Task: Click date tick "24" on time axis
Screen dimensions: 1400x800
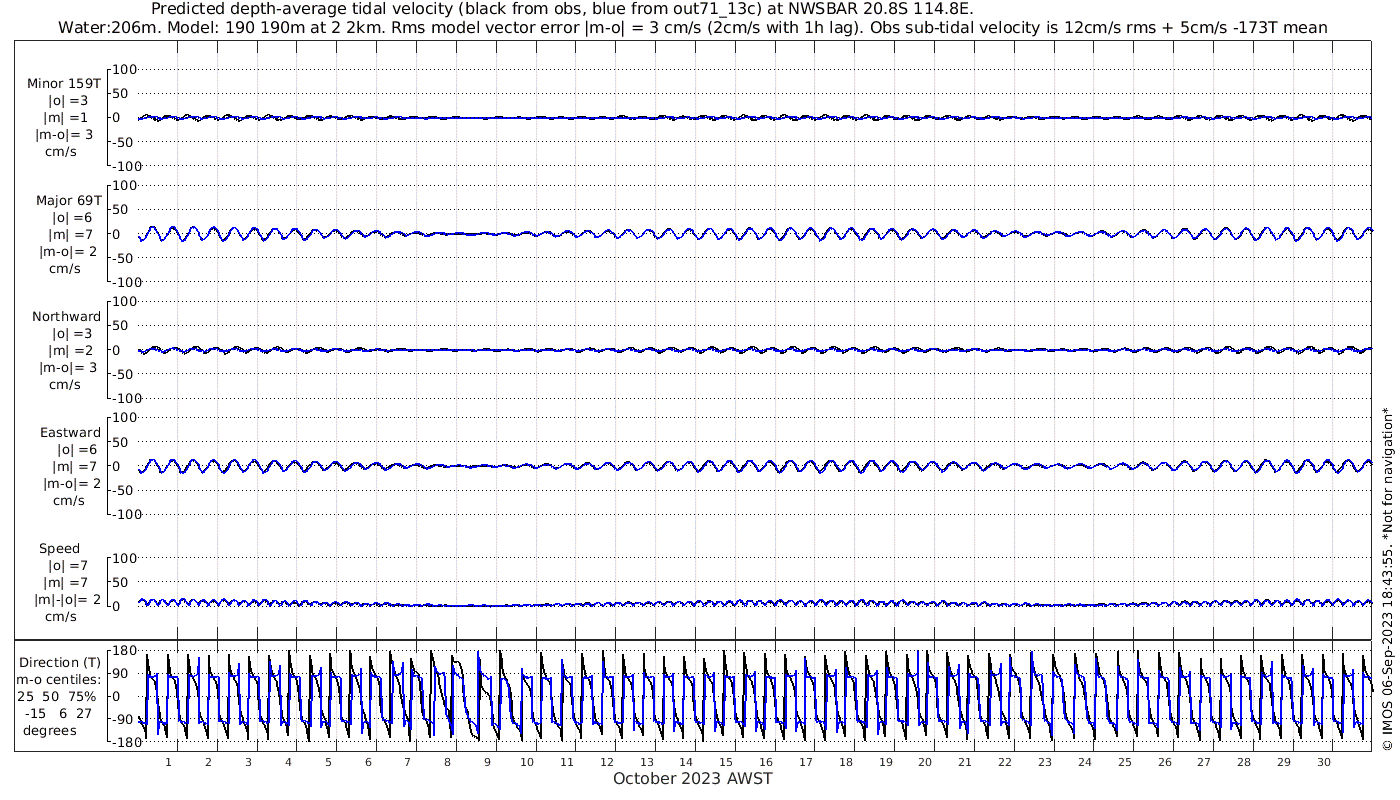Action: 1085,762
